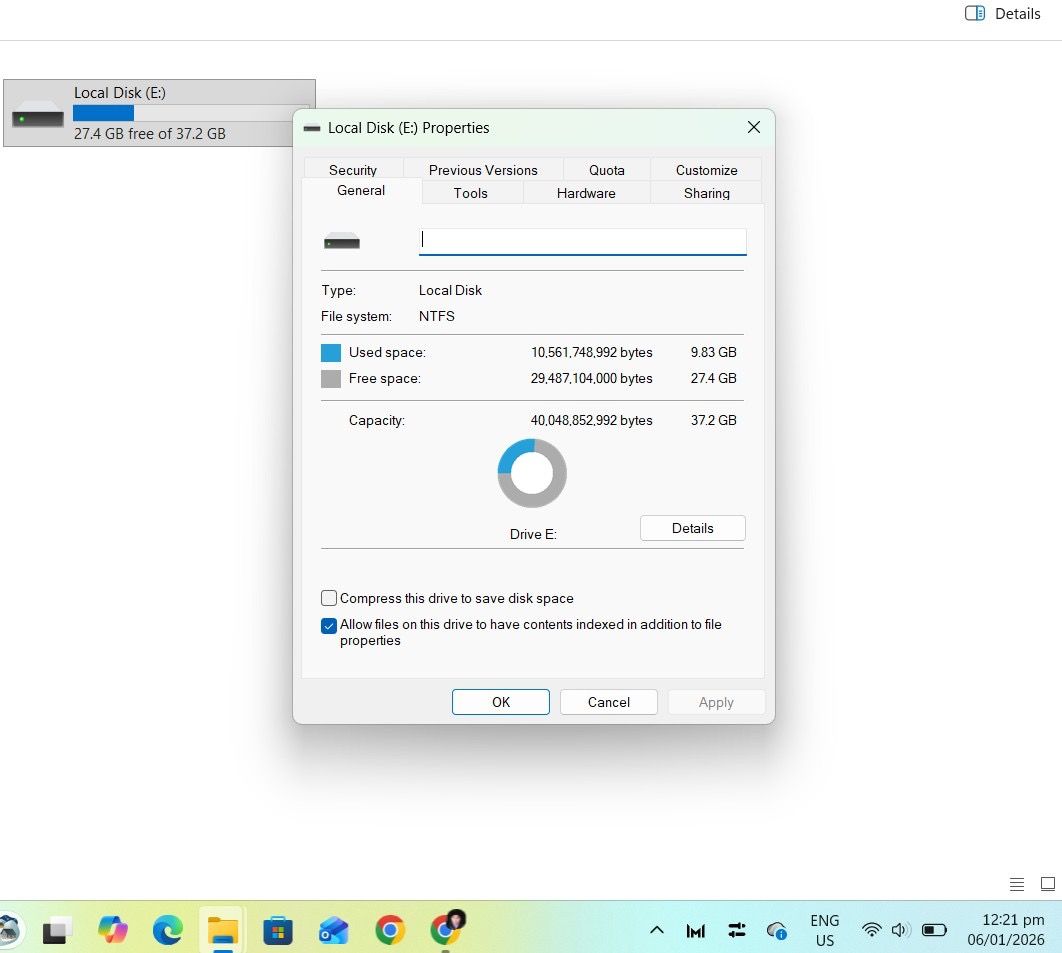
Task: Uncheck Allow files to be indexed checkbox
Action: [x=328, y=625]
